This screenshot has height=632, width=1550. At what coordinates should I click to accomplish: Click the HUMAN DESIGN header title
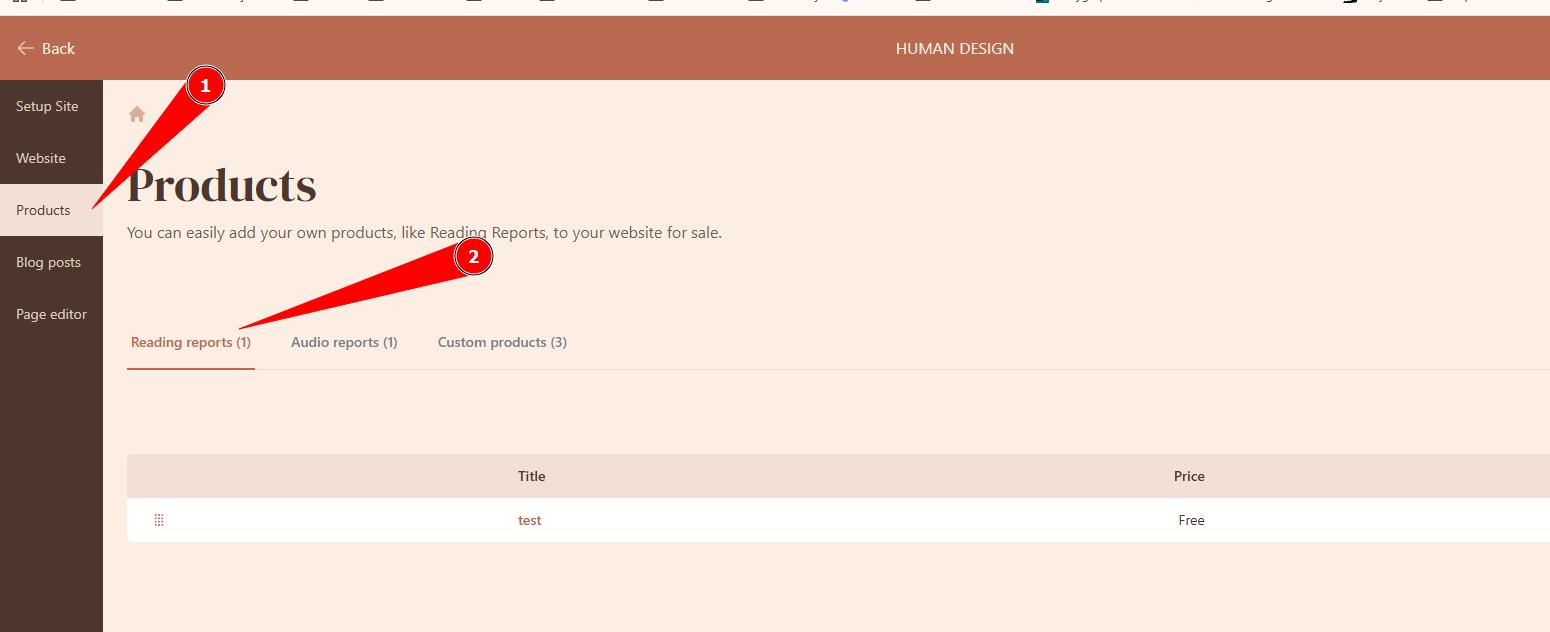click(x=954, y=48)
